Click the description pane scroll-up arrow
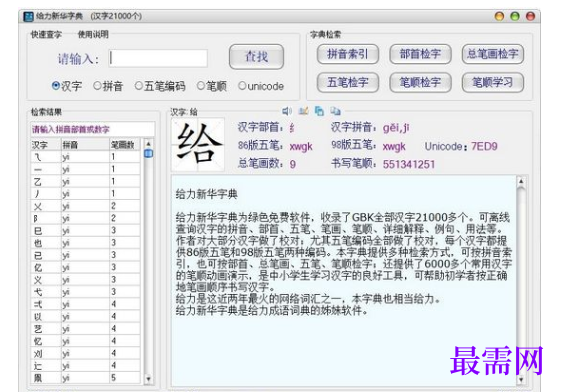Viewport: 562px width, 392px height. [521, 182]
